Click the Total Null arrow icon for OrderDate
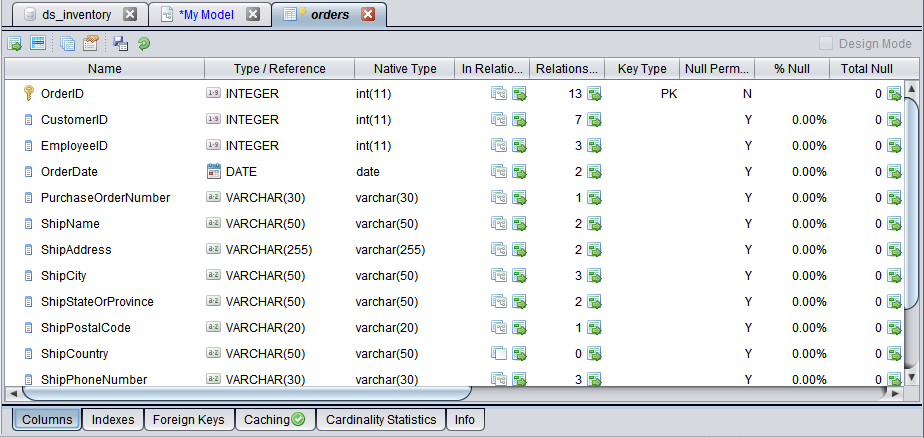 pyautogui.click(x=895, y=172)
